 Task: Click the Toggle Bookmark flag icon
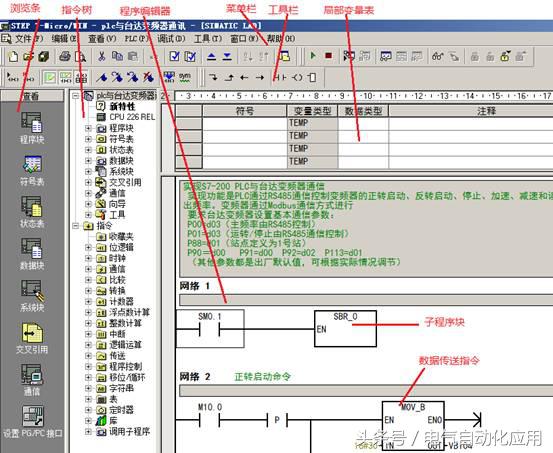[102, 77]
